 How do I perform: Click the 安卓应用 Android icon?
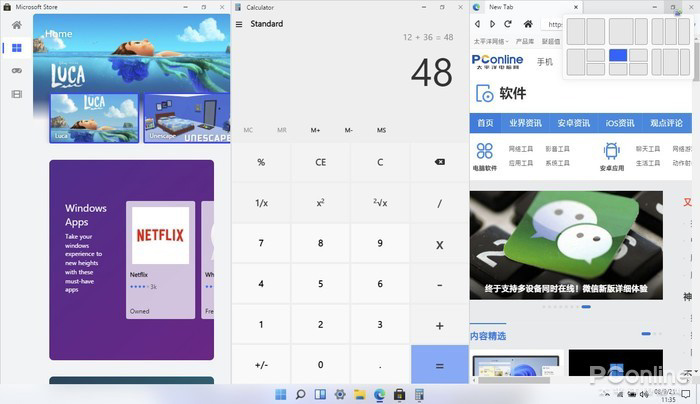point(612,151)
